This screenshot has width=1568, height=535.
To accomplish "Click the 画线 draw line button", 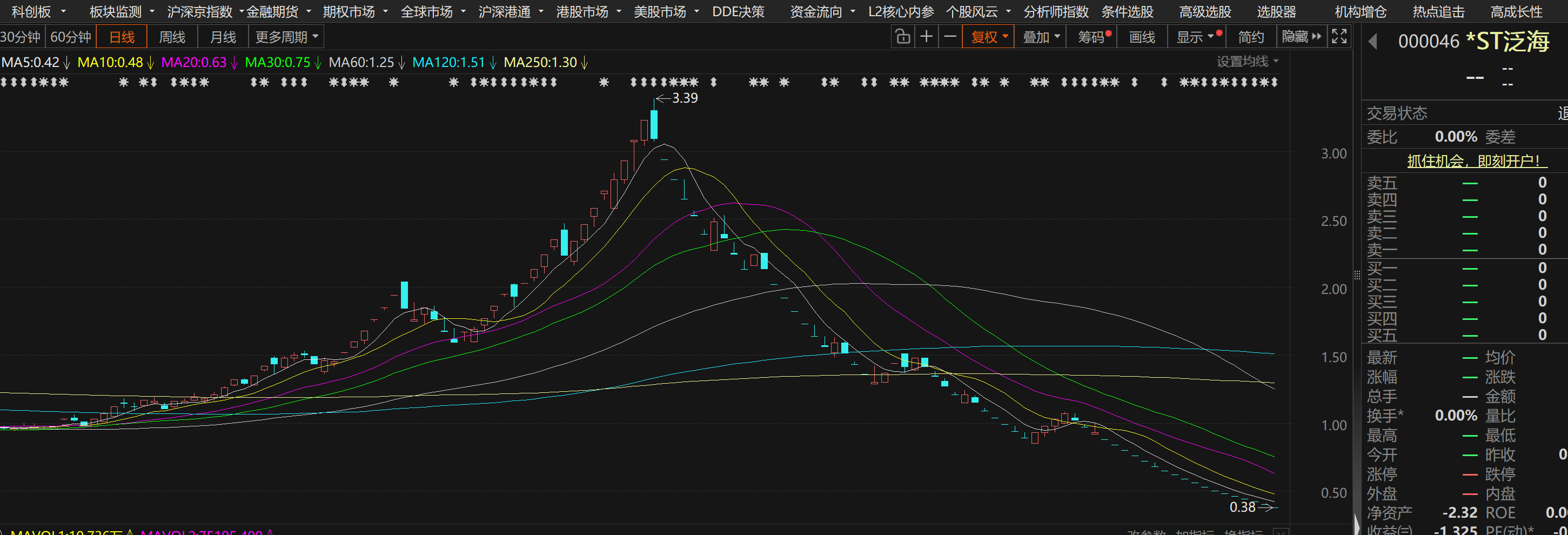I will click(1141, 37).
